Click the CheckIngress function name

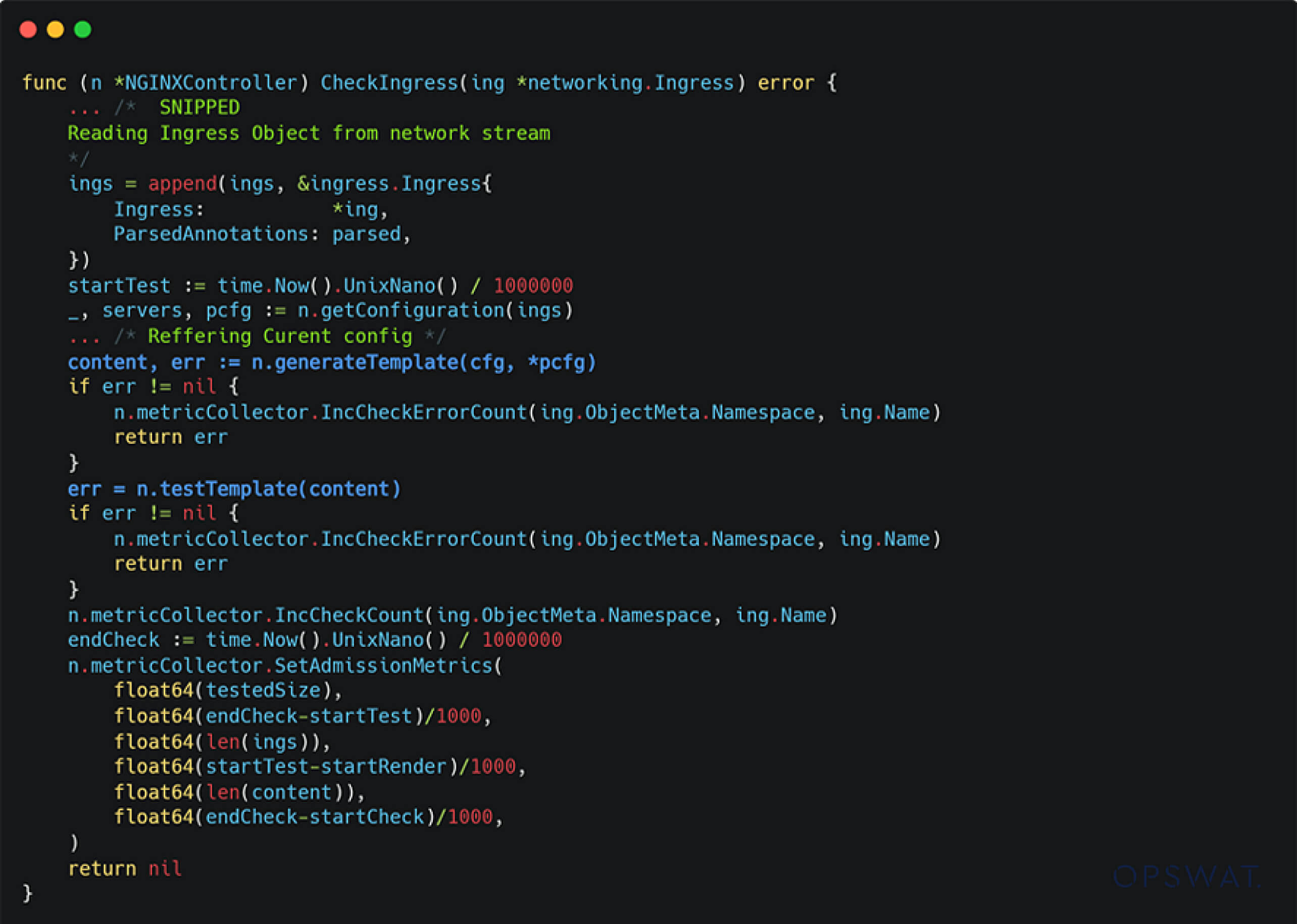click(389, 83)
